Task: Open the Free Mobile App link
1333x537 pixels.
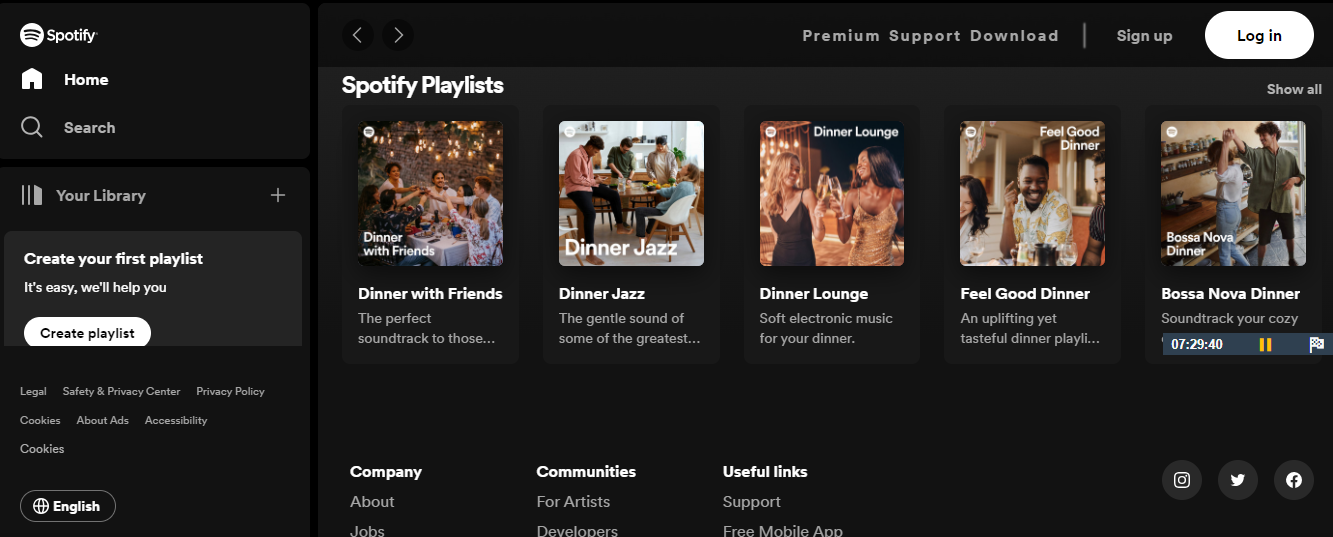Action: pos(783,531)
